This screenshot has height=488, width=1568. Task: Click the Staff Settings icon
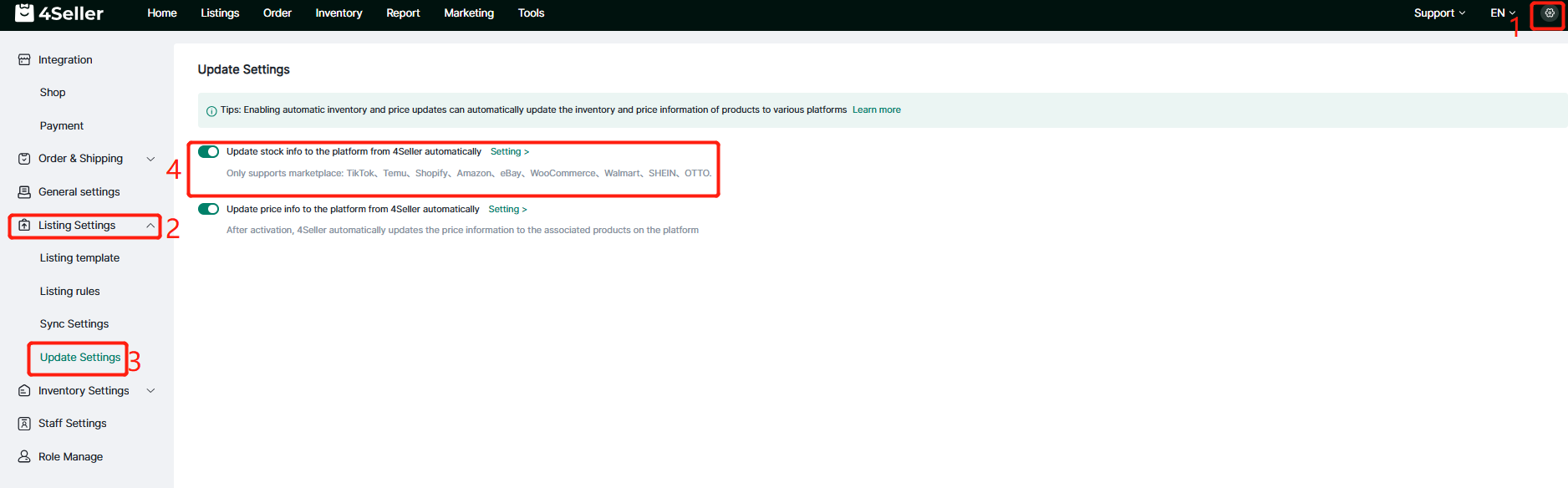click(24, 424)
